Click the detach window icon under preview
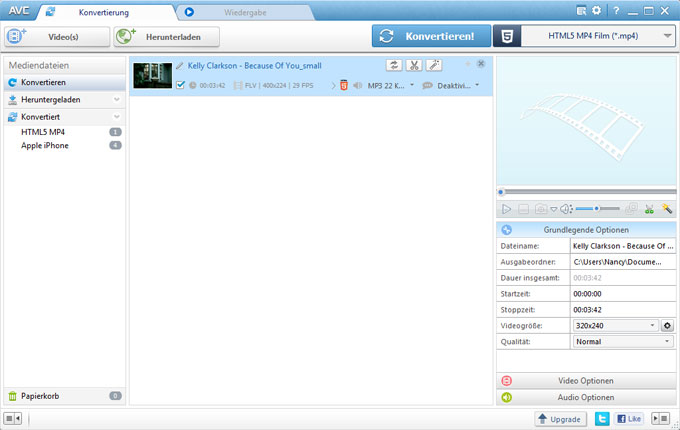The height and width of the screenshot is (430, 680). (x=631, y=209)
